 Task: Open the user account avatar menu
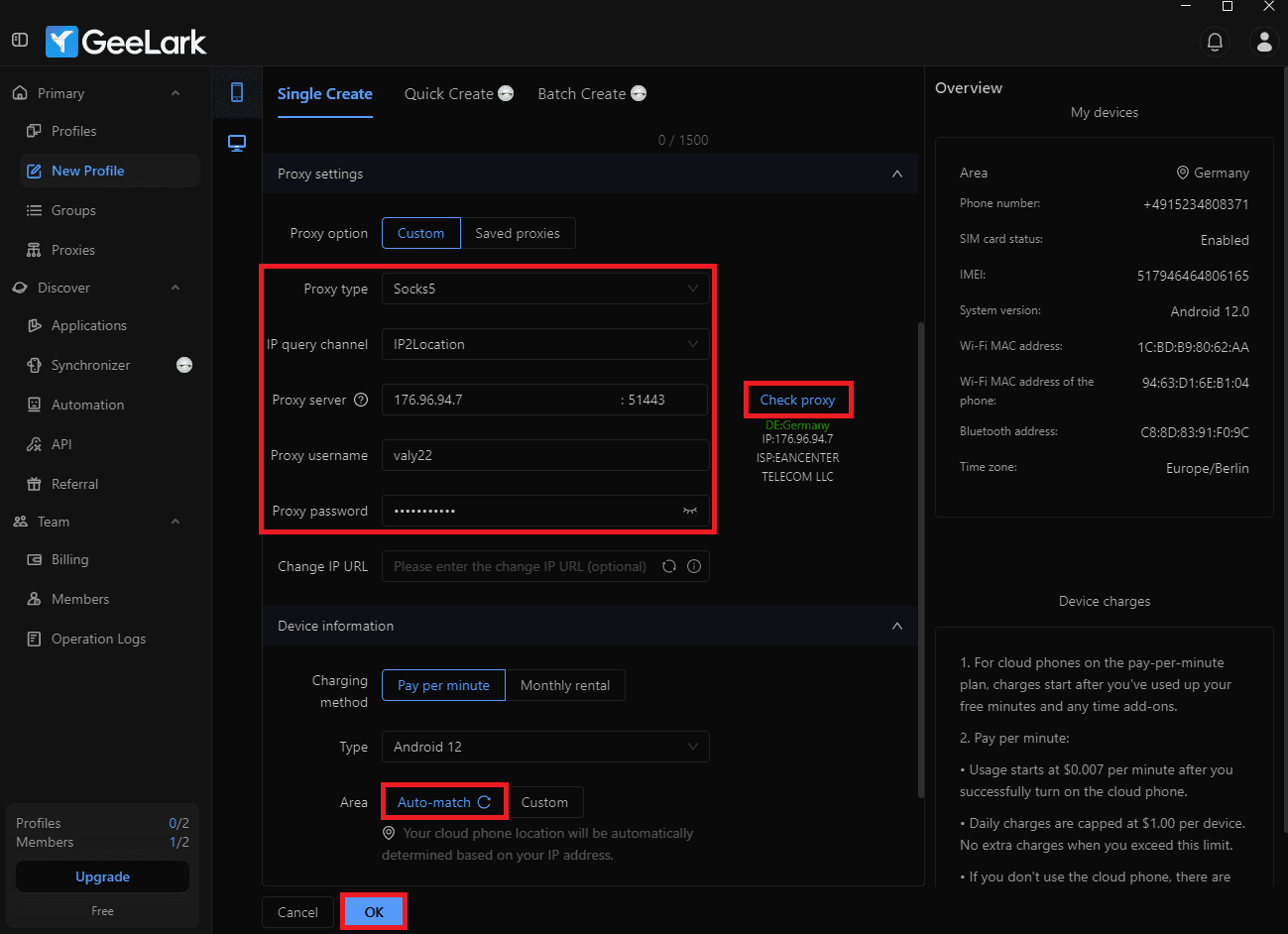[1263, 42]
